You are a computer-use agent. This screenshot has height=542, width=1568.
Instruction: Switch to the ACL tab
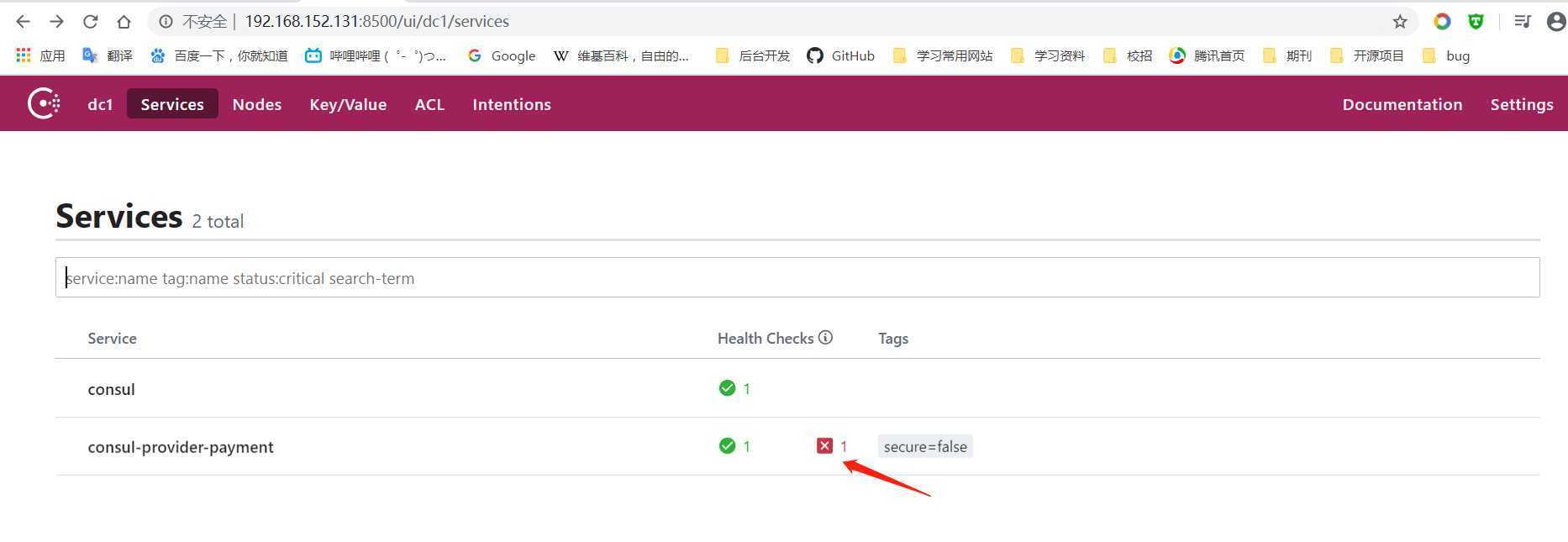pyautogui.click(x=429, y=104)
